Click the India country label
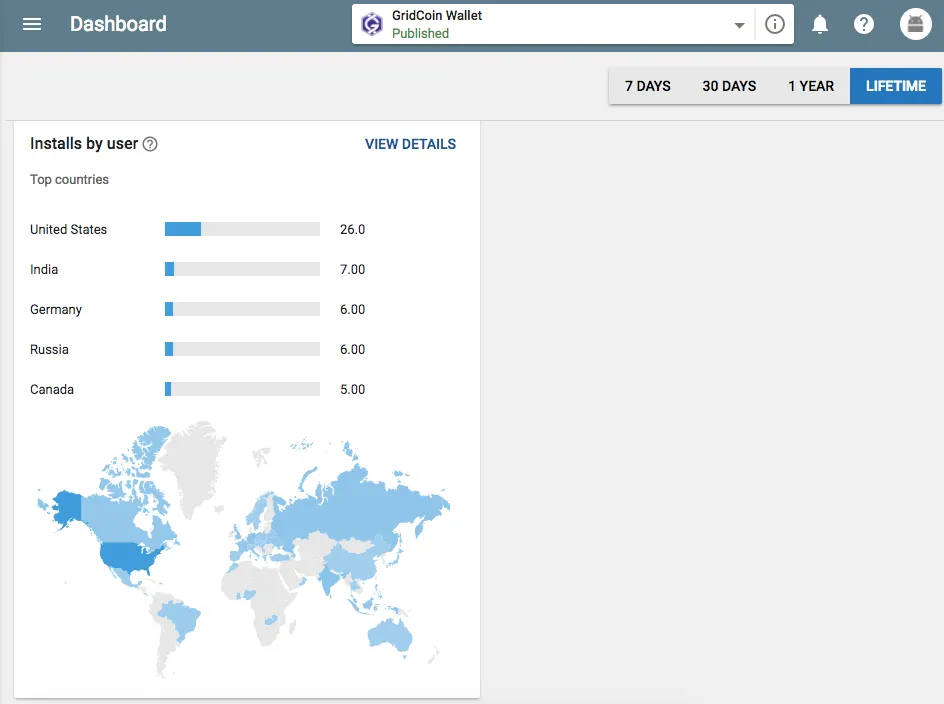The image size is (944, 704). [44, 269]
